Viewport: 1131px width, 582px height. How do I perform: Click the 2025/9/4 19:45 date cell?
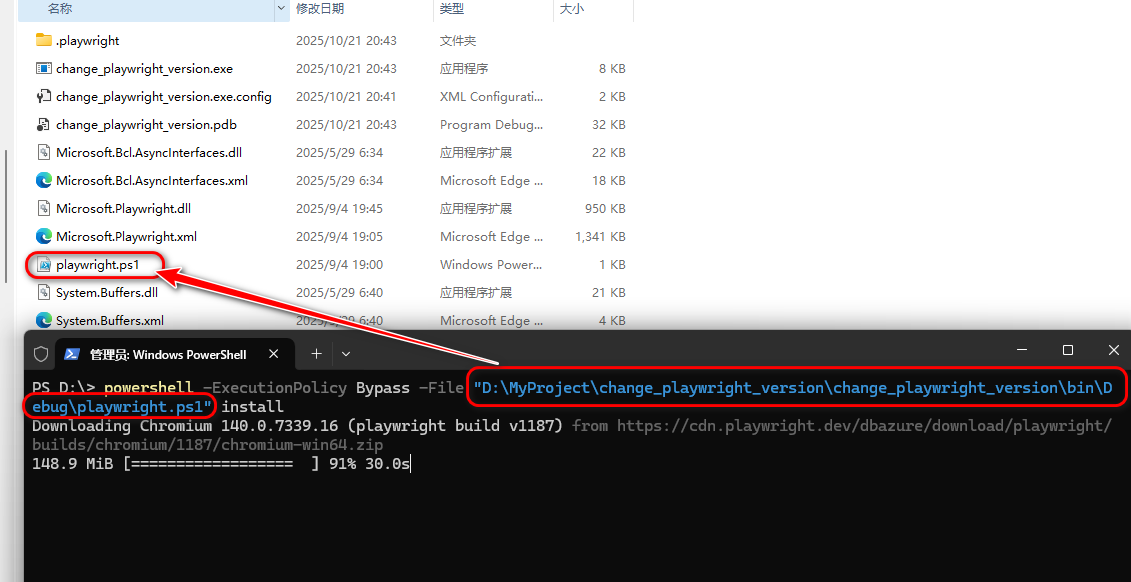(x=339, y=208)
